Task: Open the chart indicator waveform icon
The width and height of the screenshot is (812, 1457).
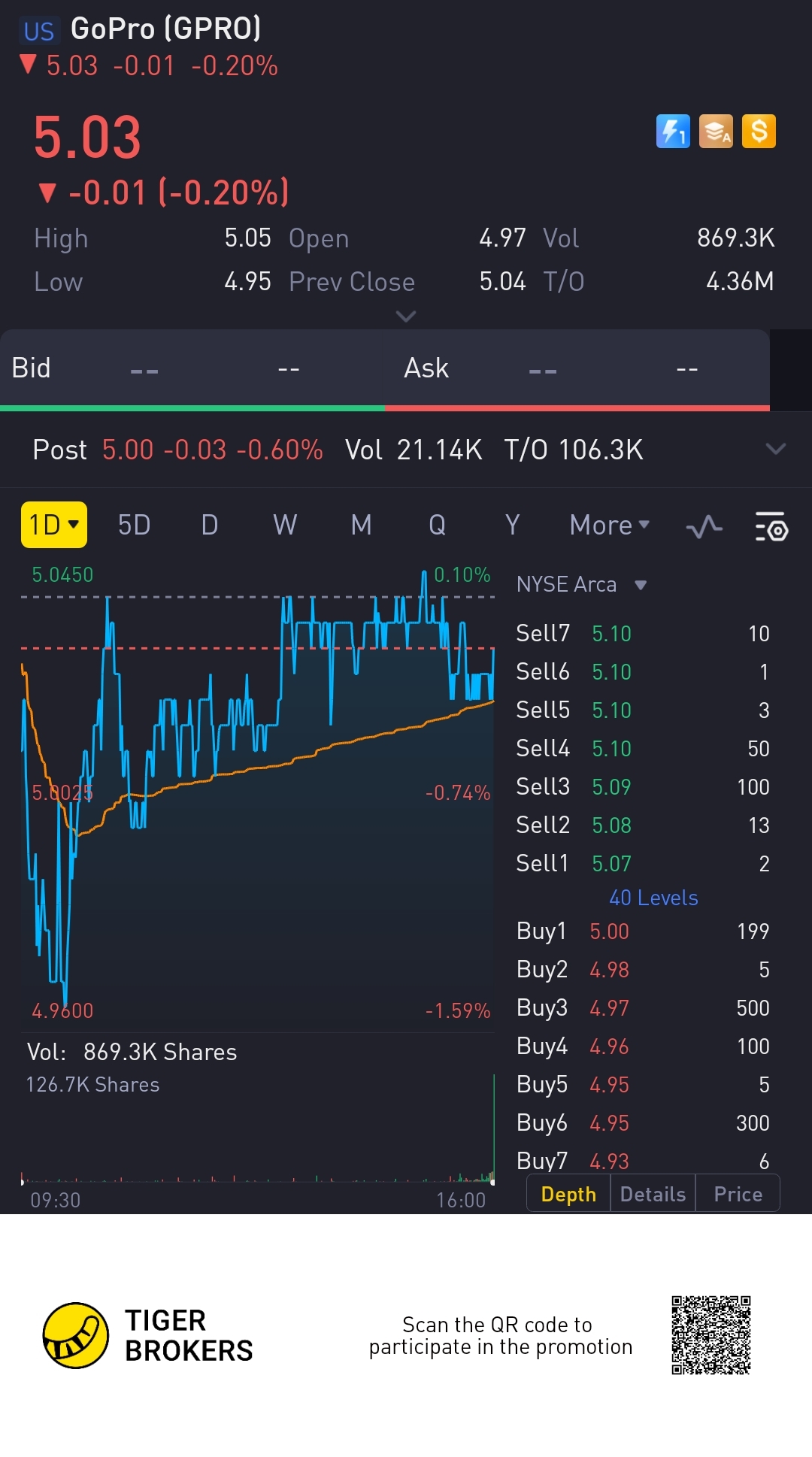Action: point(704,526)
